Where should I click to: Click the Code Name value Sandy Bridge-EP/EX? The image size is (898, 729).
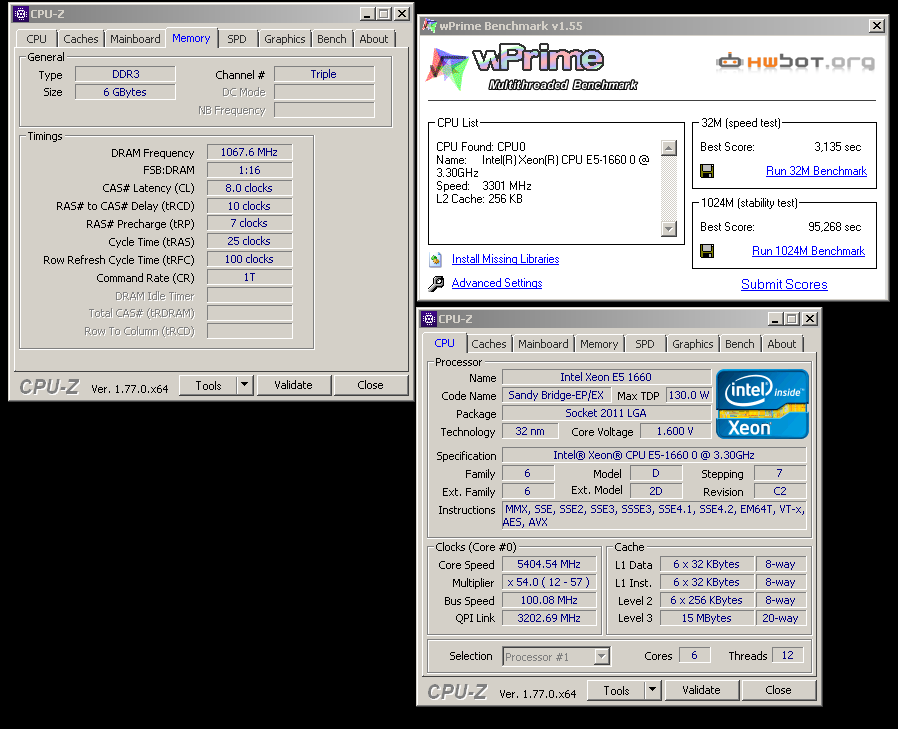click(556, 395)
